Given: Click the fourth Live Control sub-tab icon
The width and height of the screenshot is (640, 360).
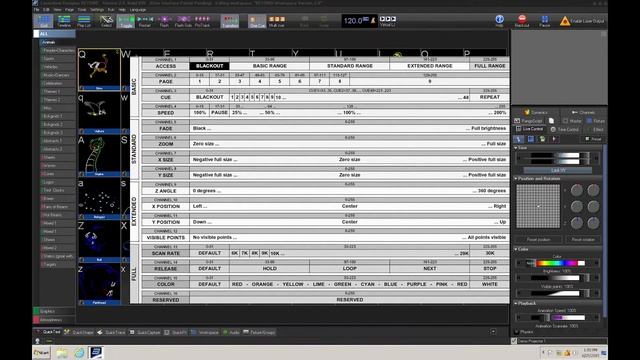Looking at the screenshot, I should 554,139.
